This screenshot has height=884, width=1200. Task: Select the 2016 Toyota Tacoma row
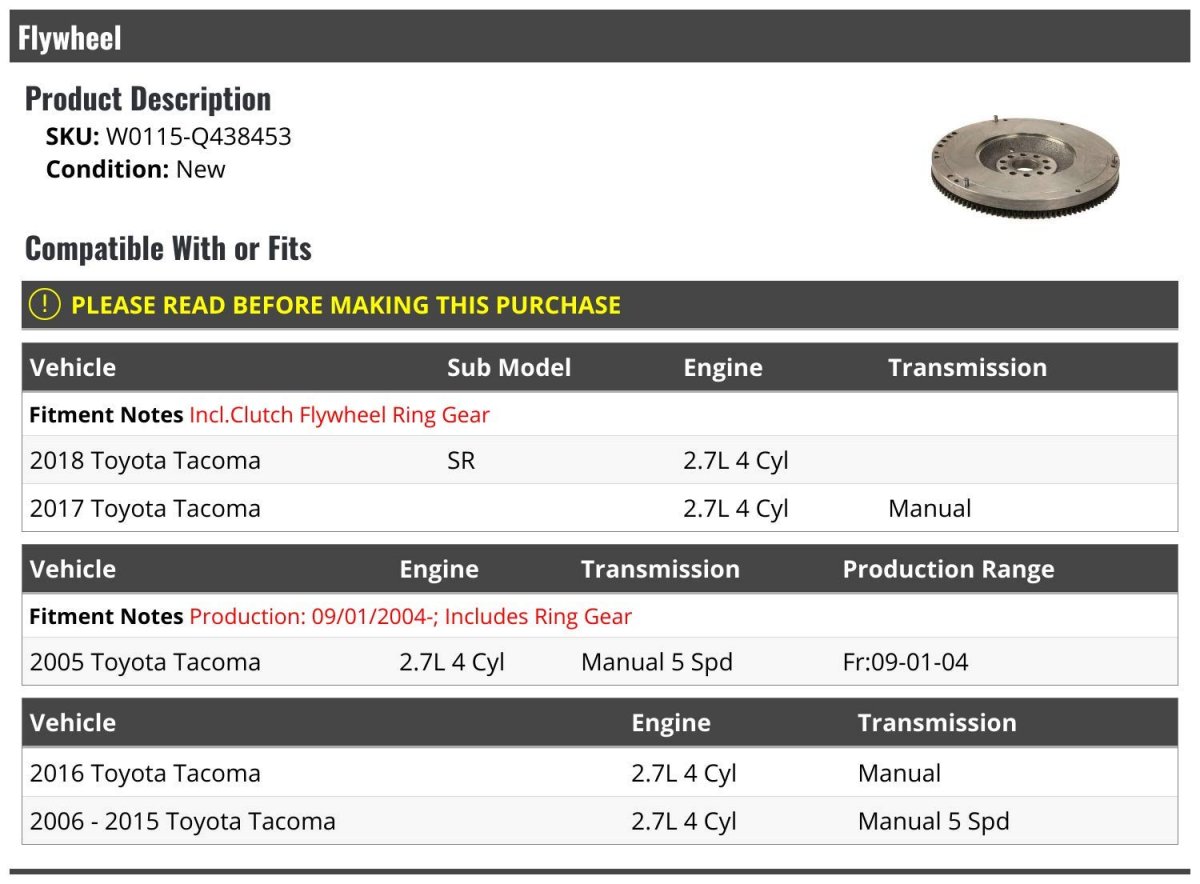click(600, 773)
